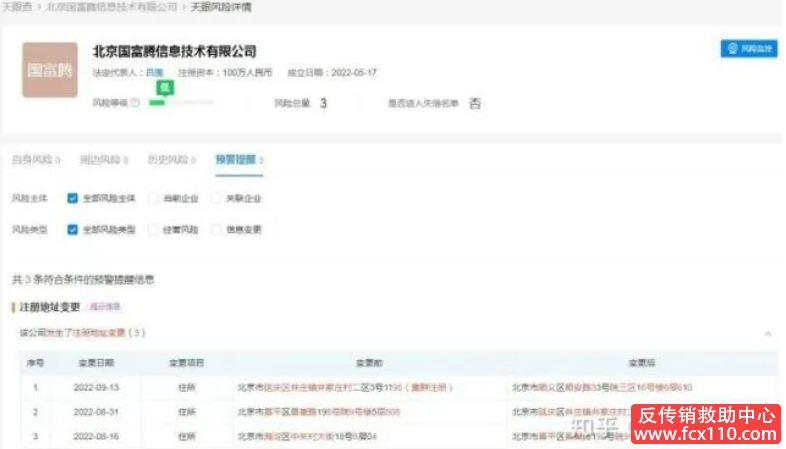This screenshot has width=786, height=449.
Task: Click the green low-risk level badge
Action: pos(165,88)
